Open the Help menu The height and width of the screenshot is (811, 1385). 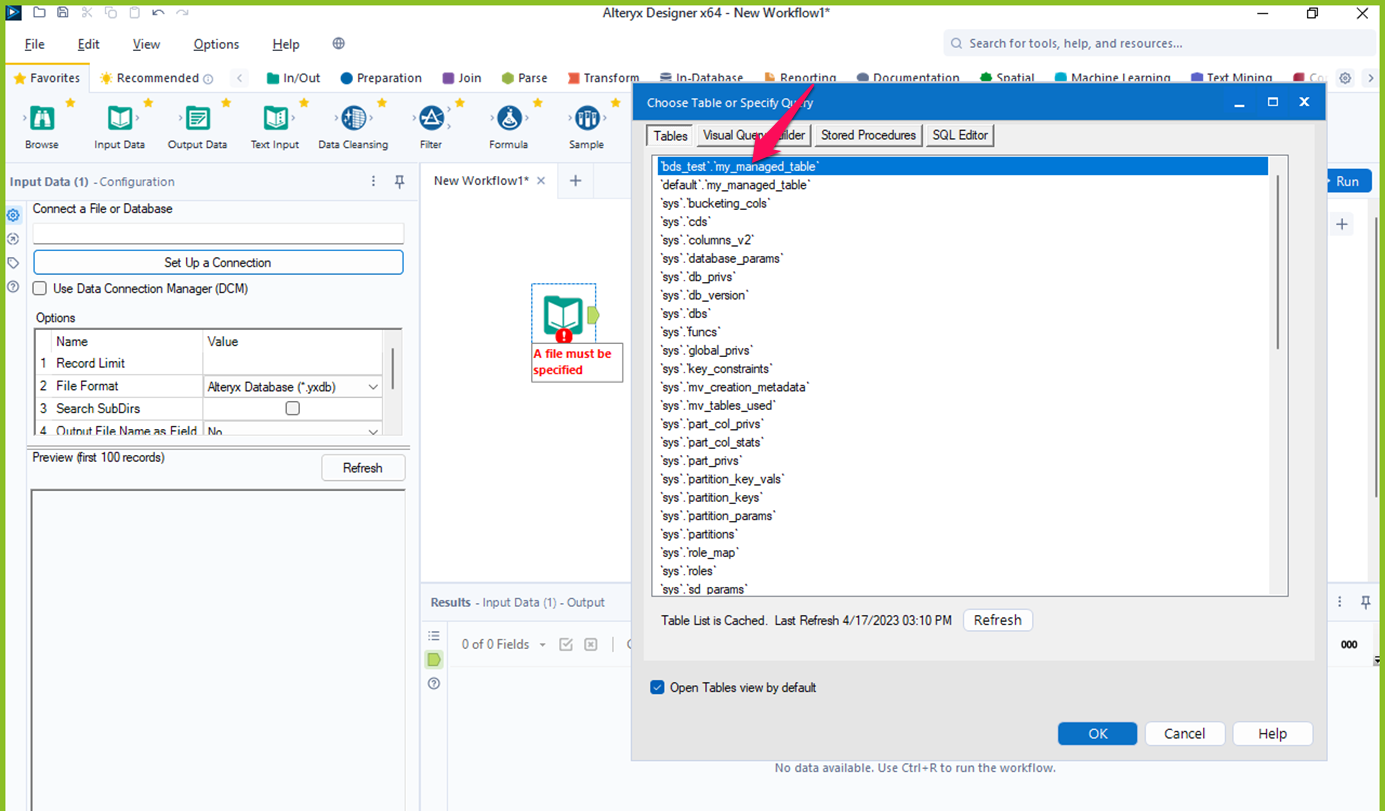tap(286, 44)
